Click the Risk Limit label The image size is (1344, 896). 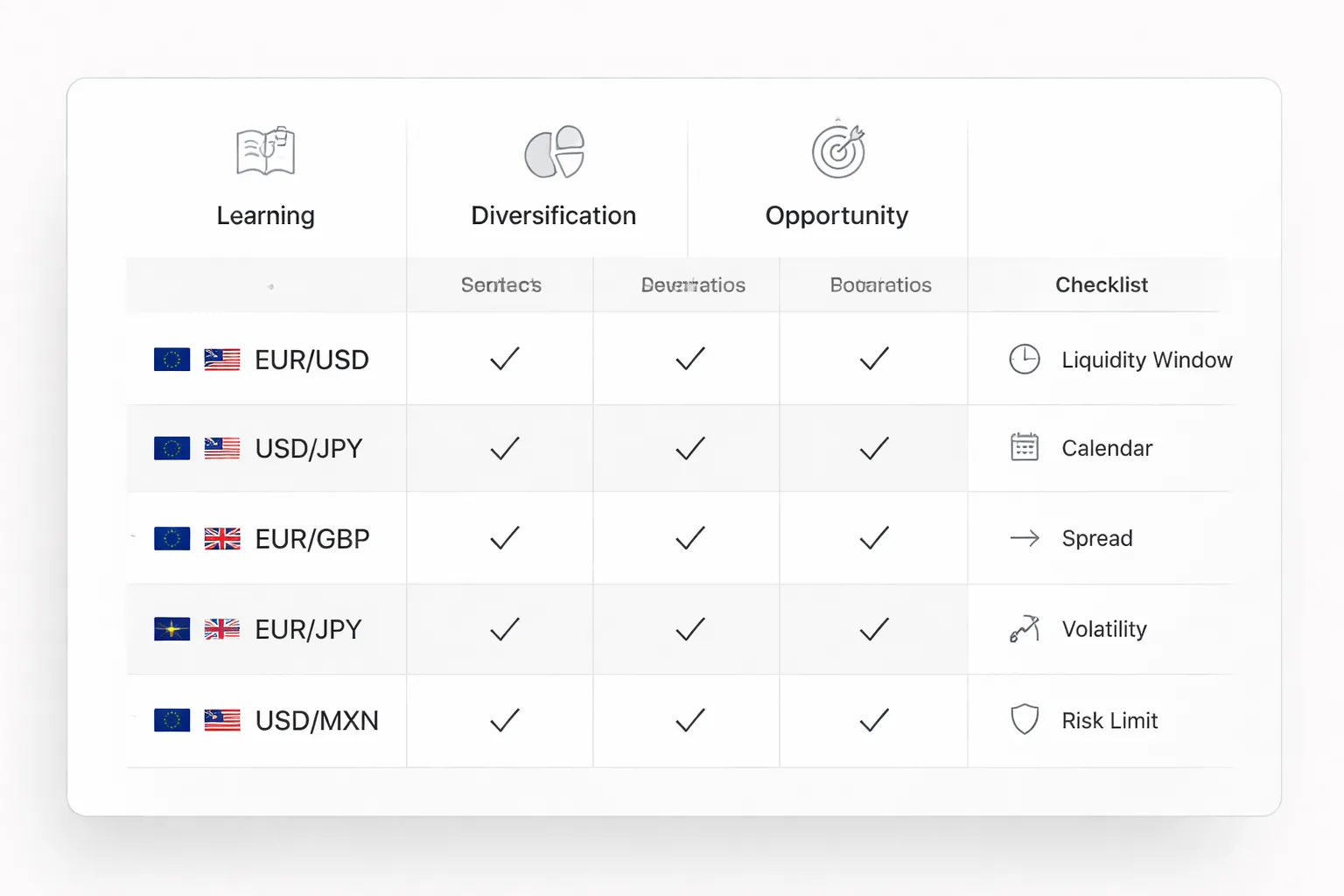[x=1109, y=720]
